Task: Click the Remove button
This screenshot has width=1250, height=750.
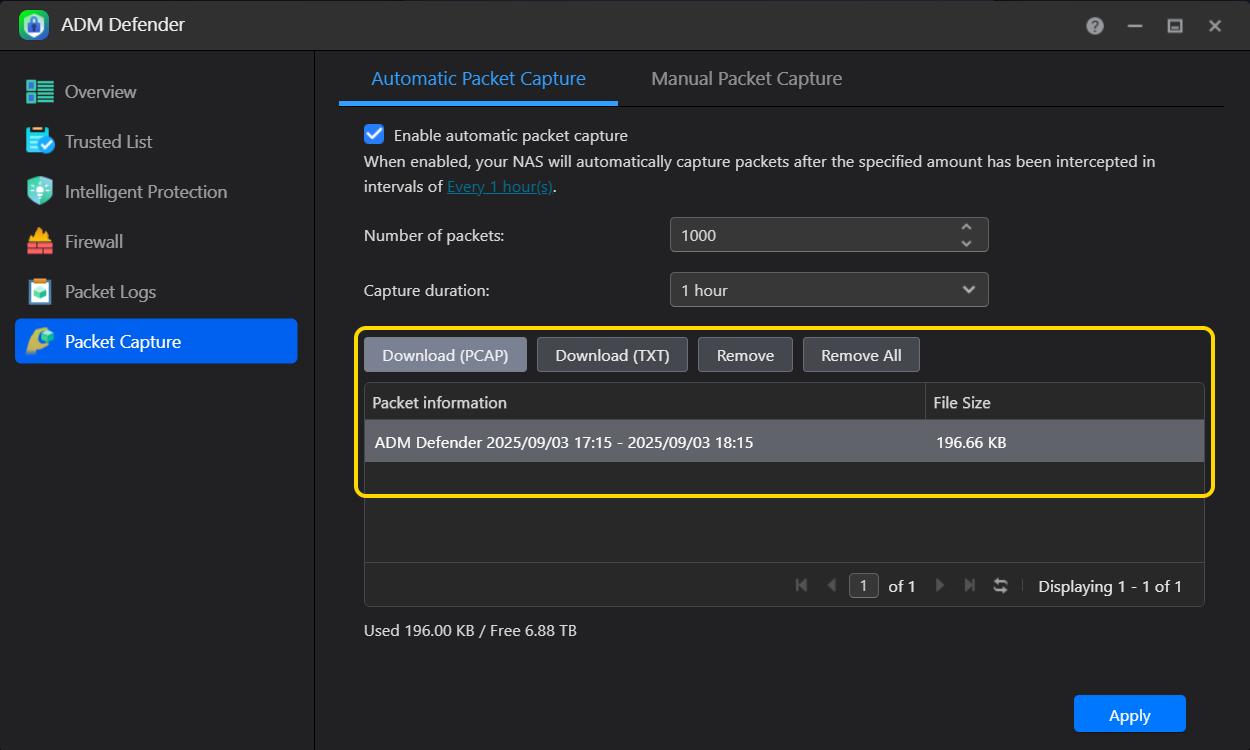Action: [x=745, y=355]
